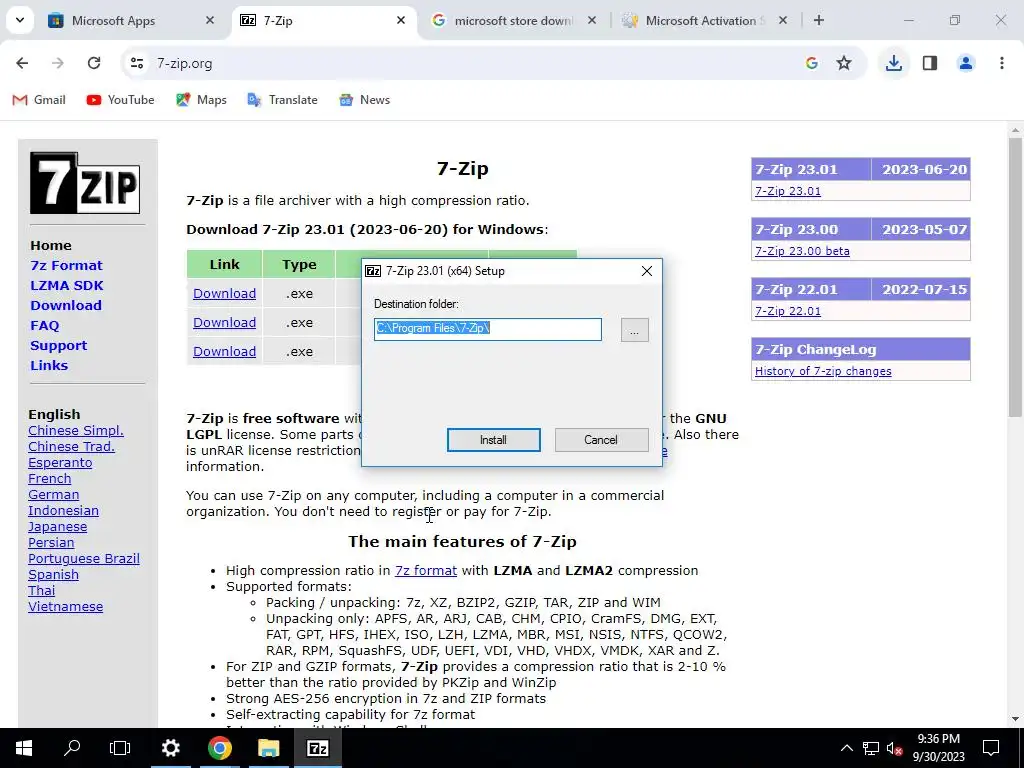
Task: Close the 7-Zip Setup dialog
Action: point(647,271)
